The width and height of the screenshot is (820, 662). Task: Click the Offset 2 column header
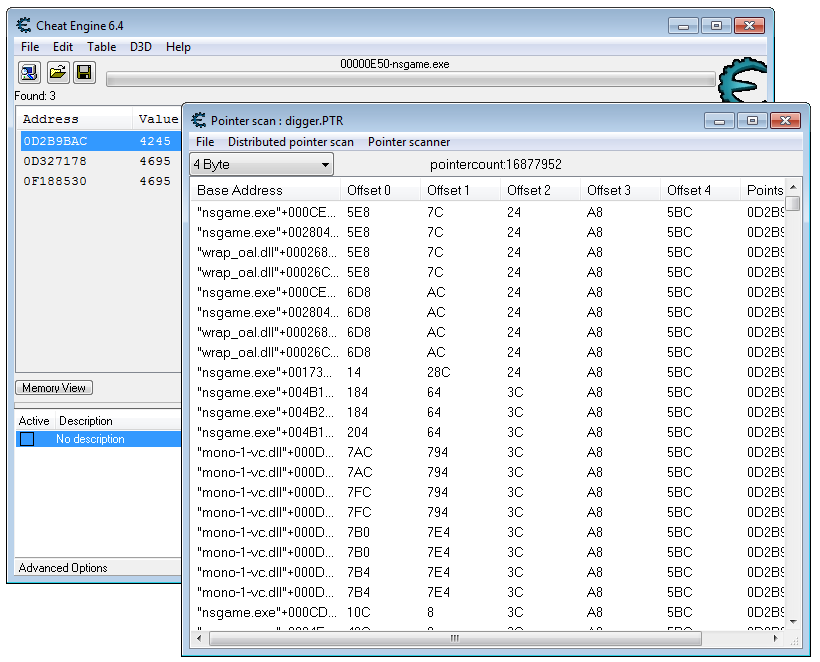(529, 190)
